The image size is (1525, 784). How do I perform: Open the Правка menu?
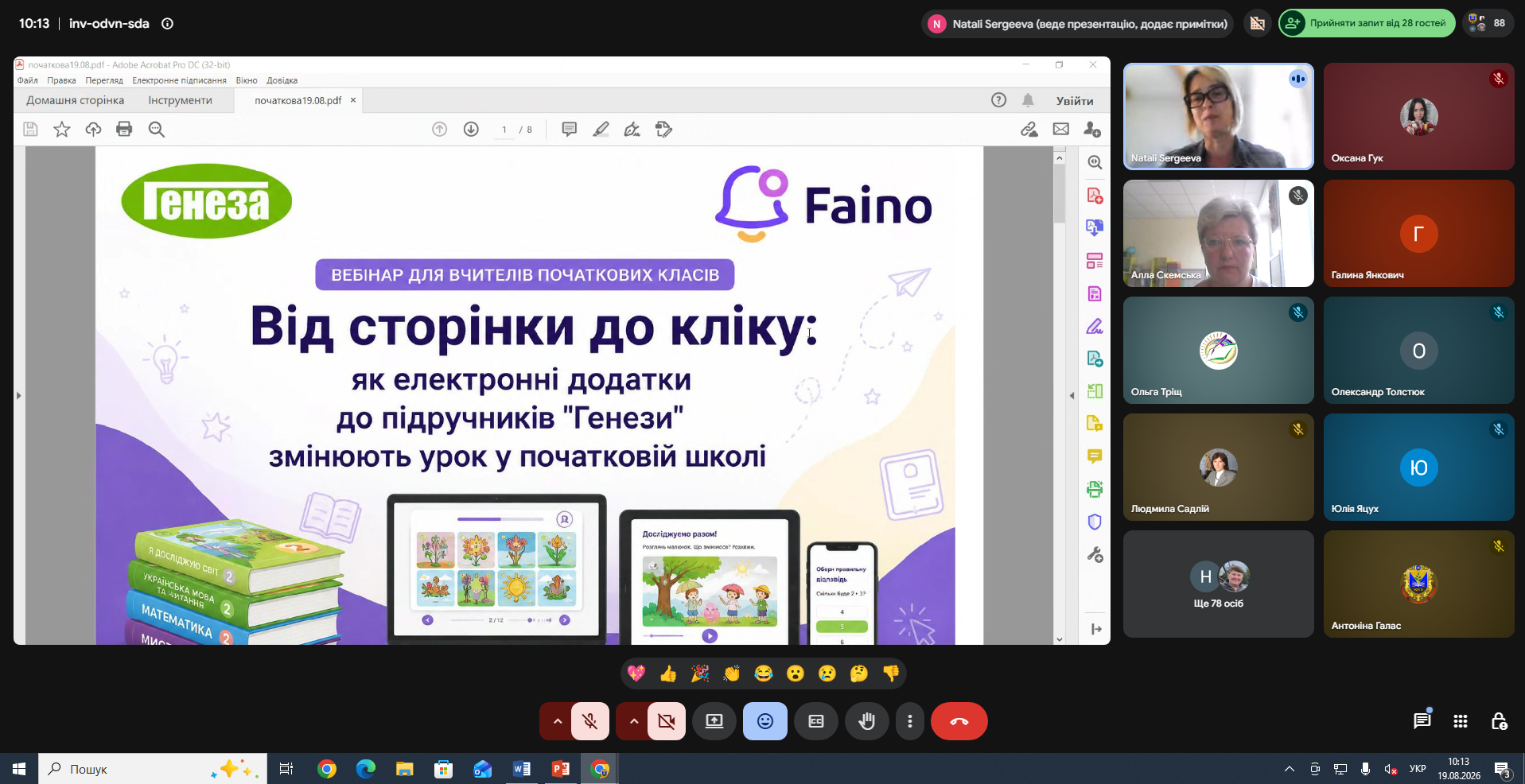[x=61, y=80]
